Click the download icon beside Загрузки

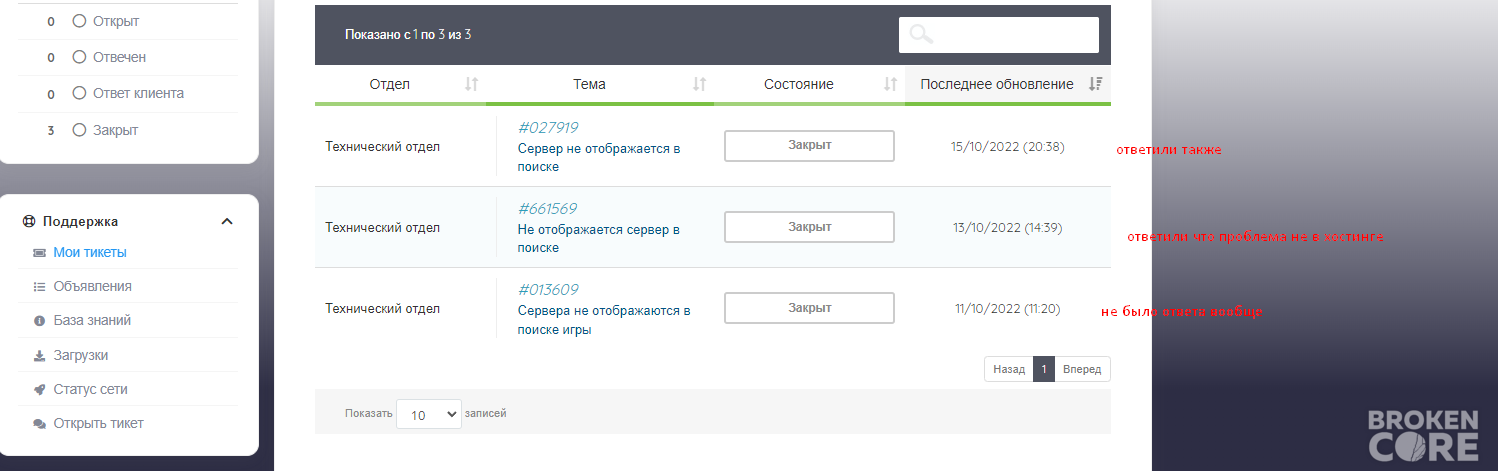click(x=40, y=355)
